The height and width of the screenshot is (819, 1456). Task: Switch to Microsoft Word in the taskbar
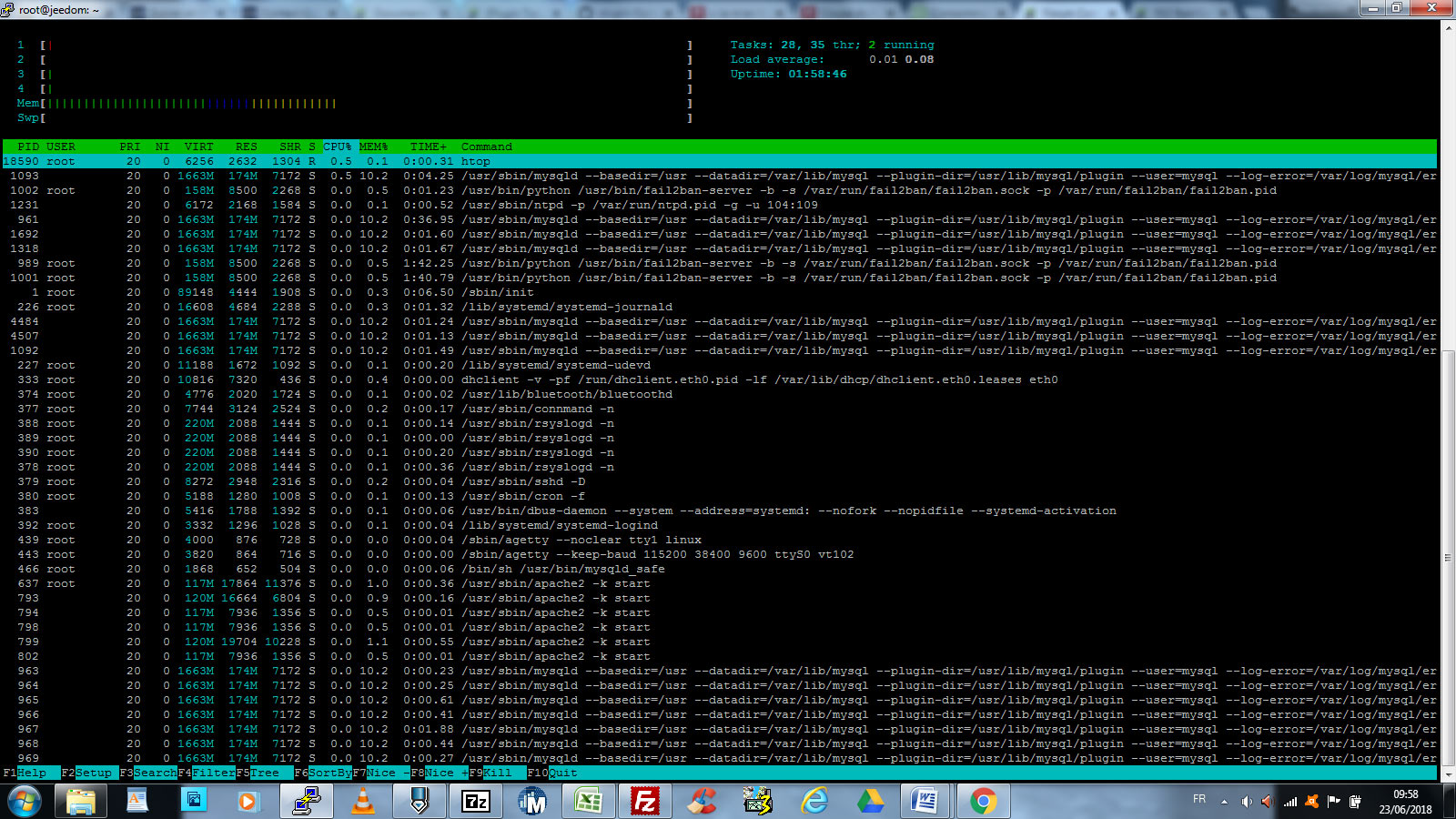coord(925,802)
